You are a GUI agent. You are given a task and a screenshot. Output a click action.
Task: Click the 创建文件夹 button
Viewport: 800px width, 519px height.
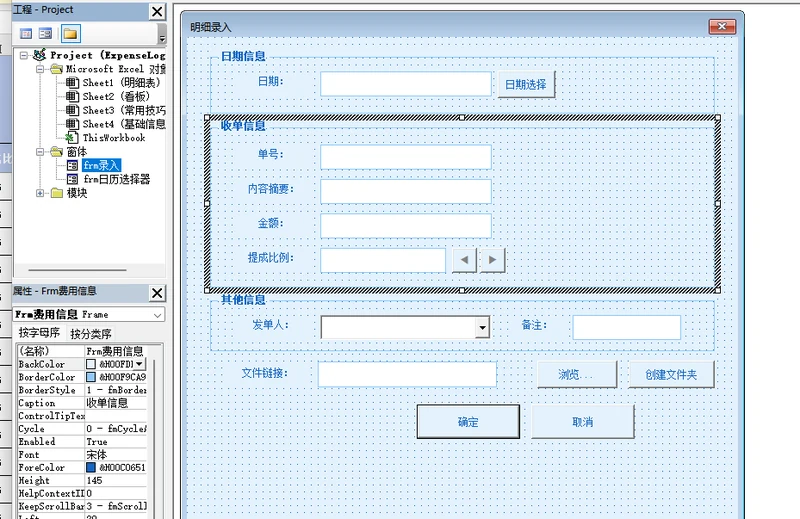click(671, 375)
